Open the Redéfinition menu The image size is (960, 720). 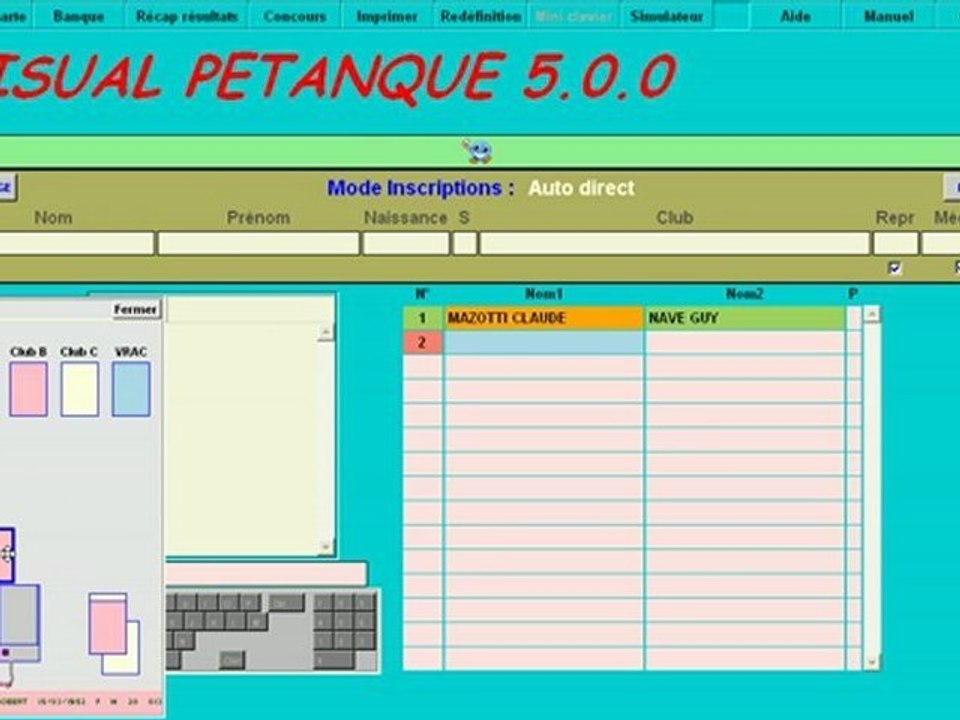point(481,16)
